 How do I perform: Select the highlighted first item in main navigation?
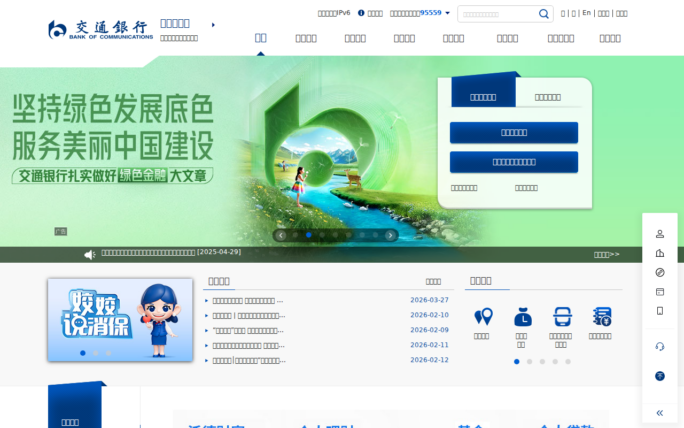(260, 38)
